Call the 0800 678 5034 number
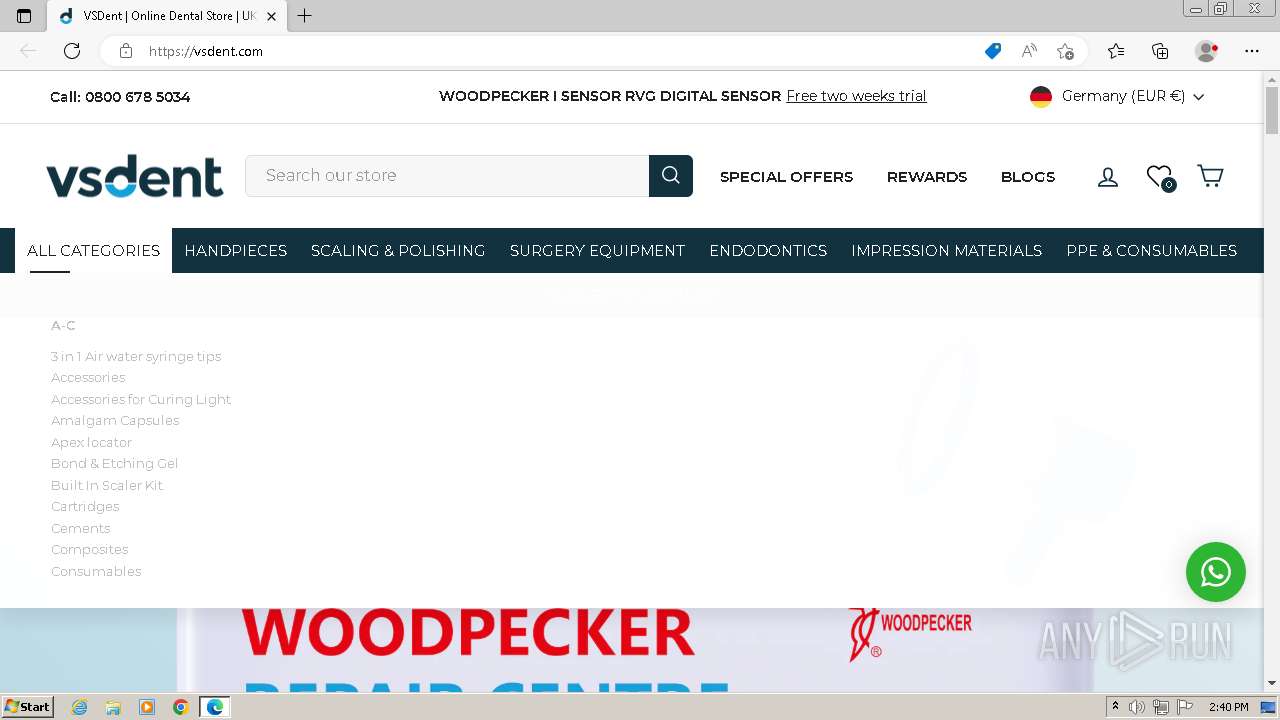Image resolution: width=1280 pixels, height=720 pixels. [120, 97]
